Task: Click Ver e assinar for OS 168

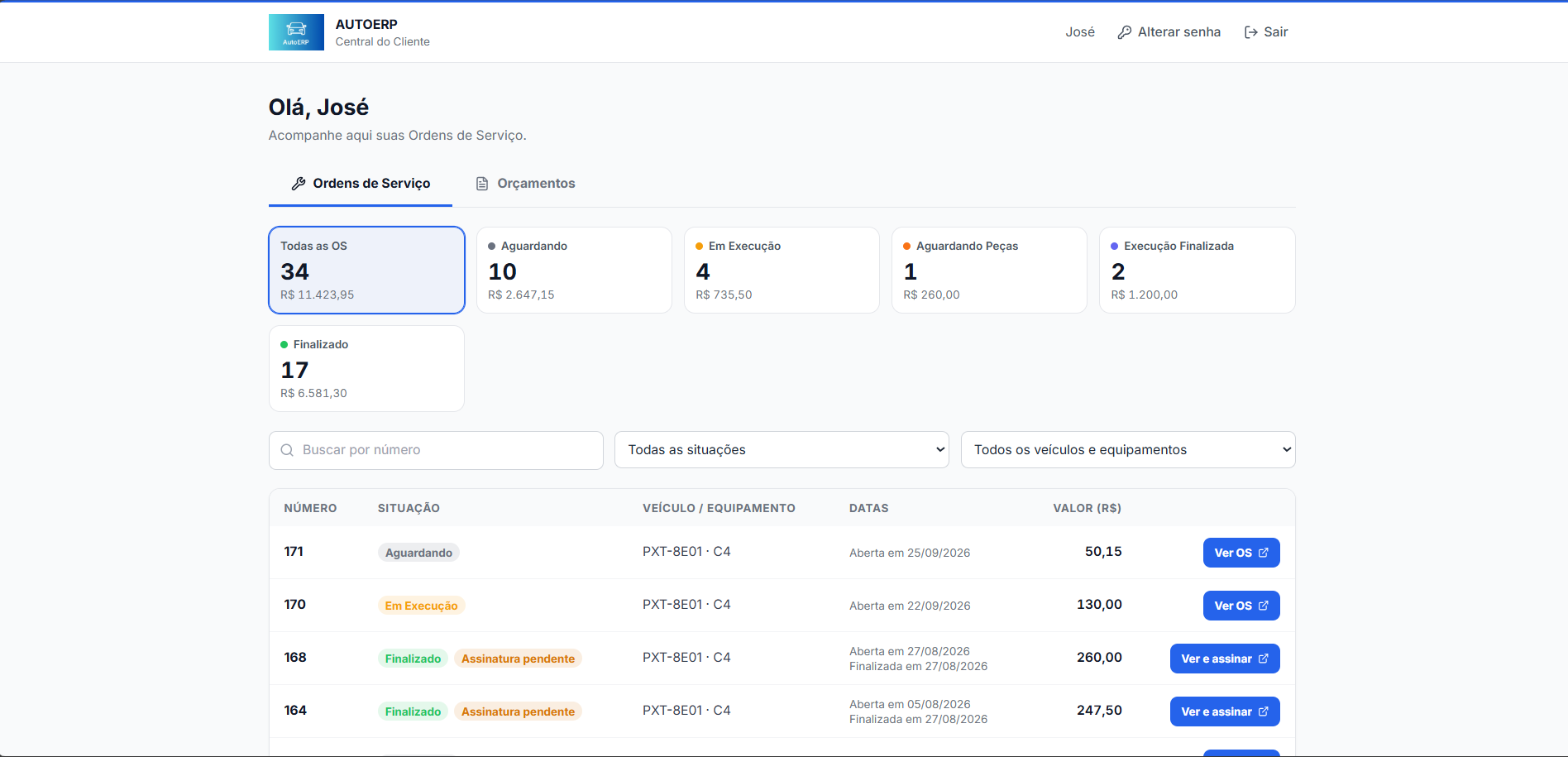Action: [1225, 659]
